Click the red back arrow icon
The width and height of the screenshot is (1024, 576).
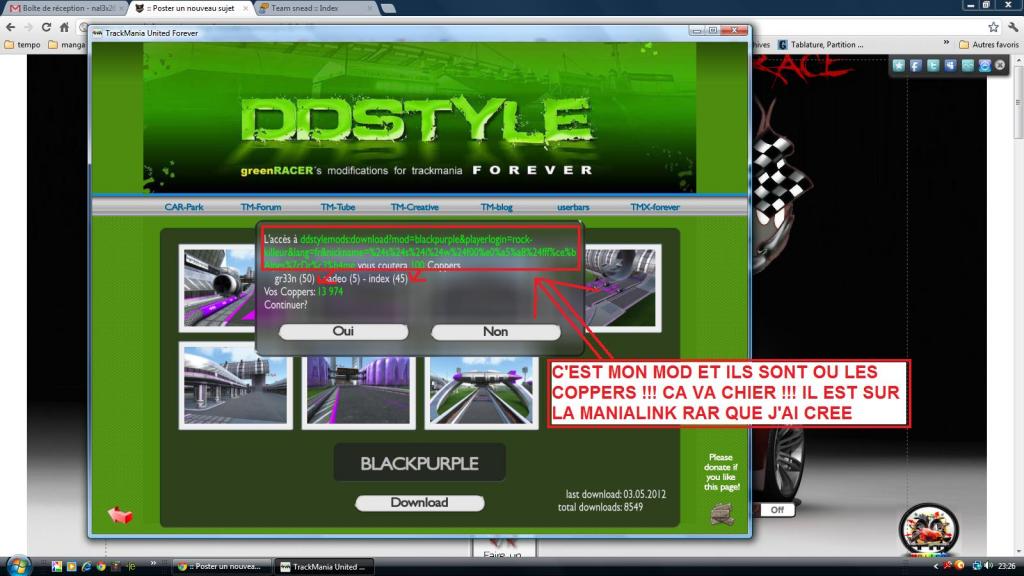[x=120, y=515]
